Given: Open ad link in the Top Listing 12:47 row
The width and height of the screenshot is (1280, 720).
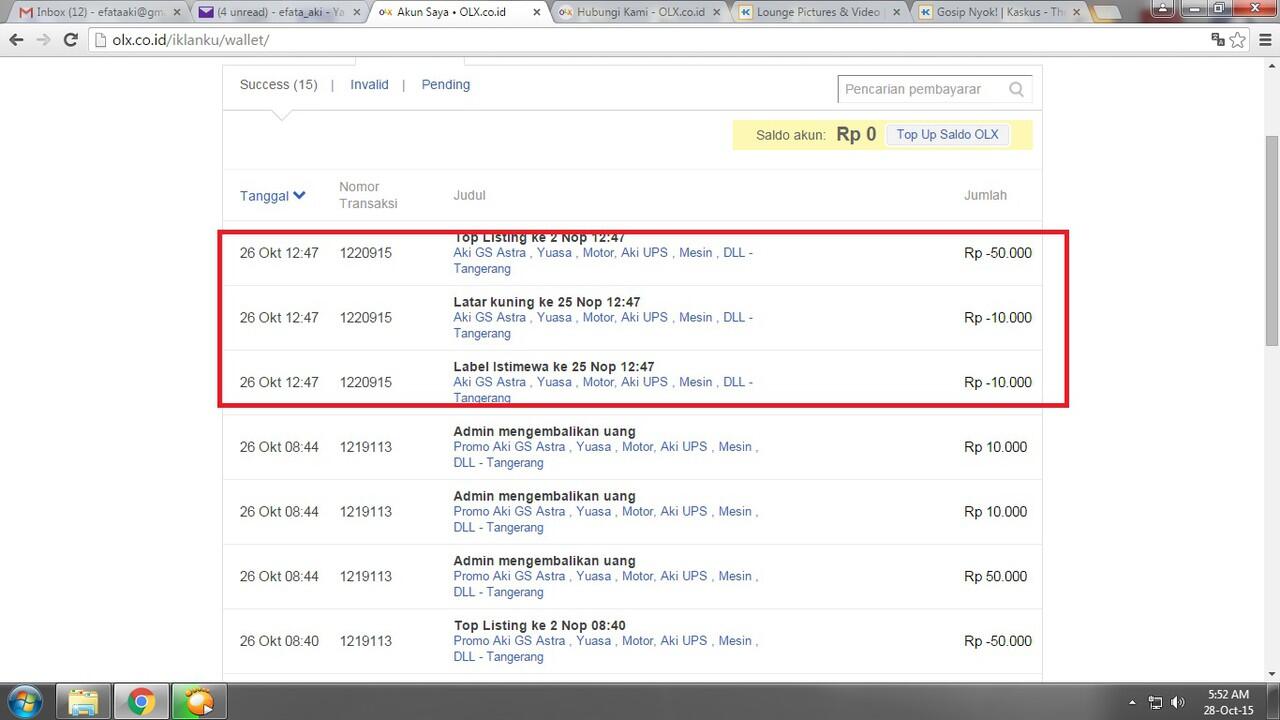Looking at the screenshot, I should (x=603, y=261).
